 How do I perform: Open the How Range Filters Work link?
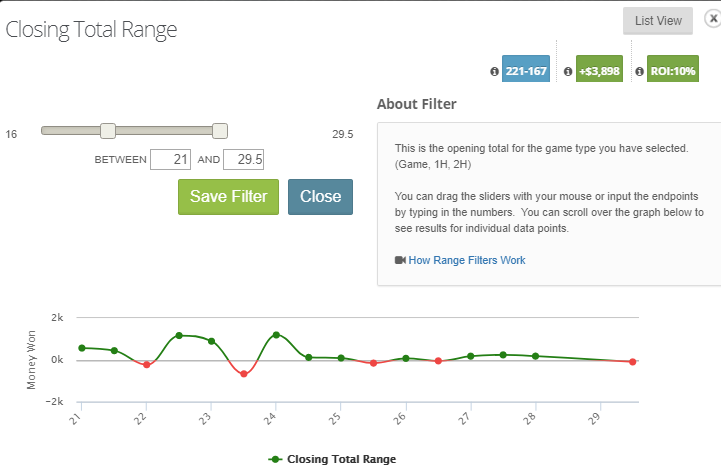[x=466, y=260]
